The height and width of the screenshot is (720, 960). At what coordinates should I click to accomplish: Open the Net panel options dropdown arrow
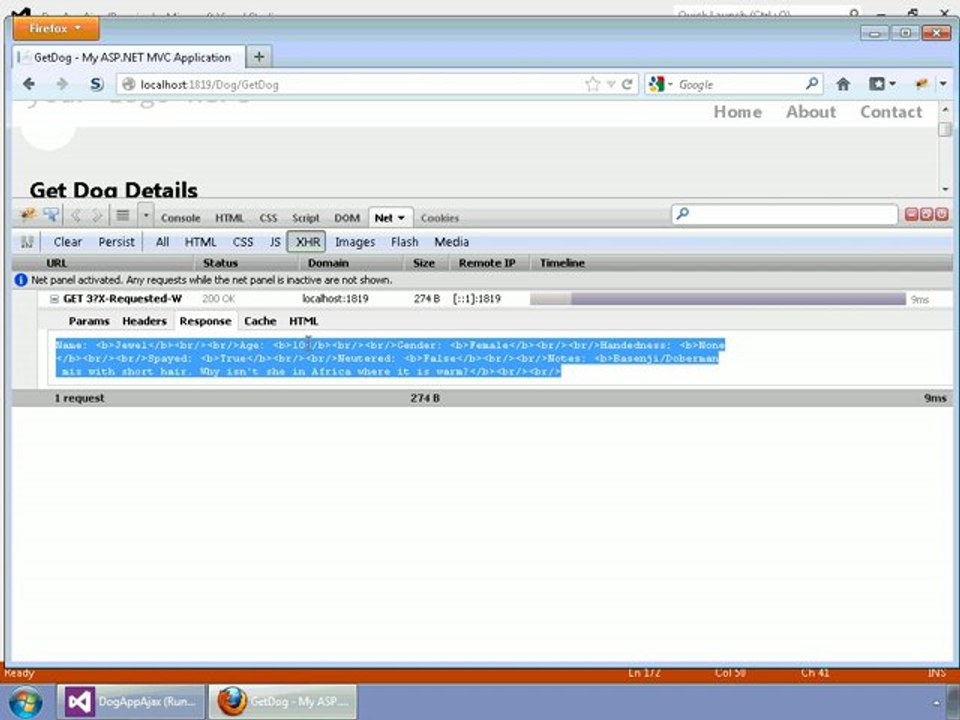point(402,218)
